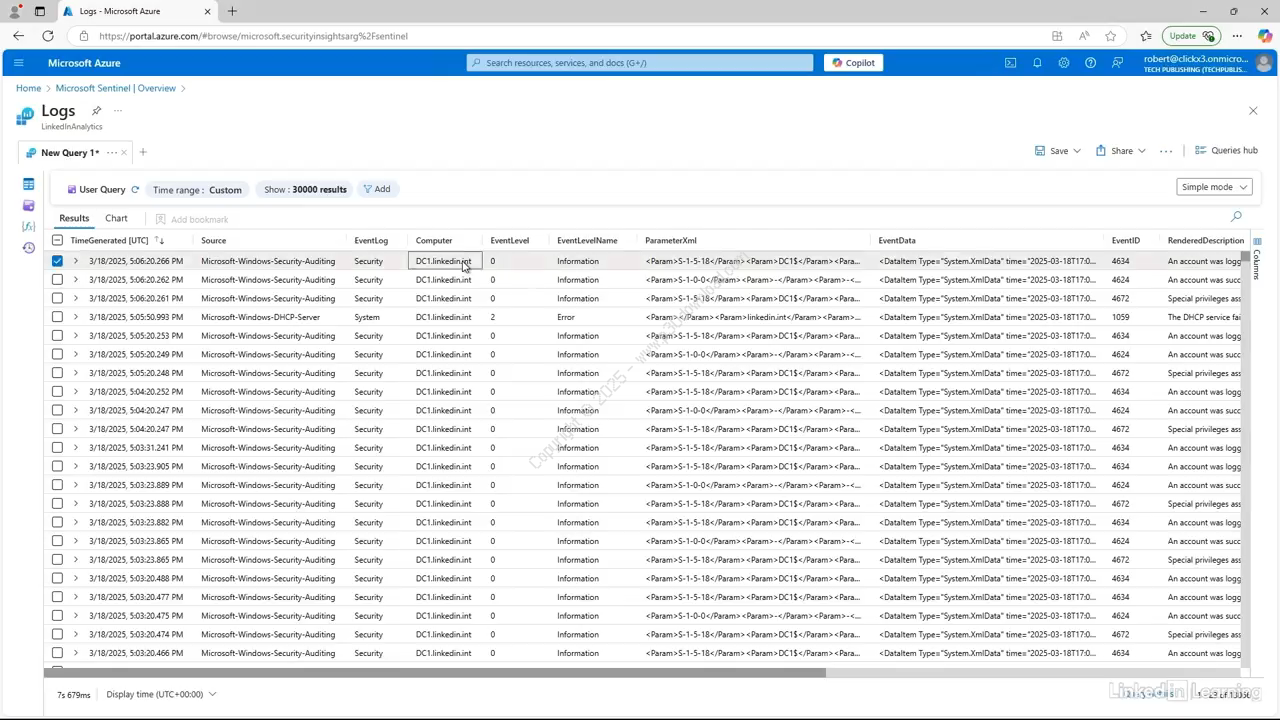This screenshot has height=720, width=1280.
Task: Expand the 5:03:23.905 PM row
Action: point(76,466)
